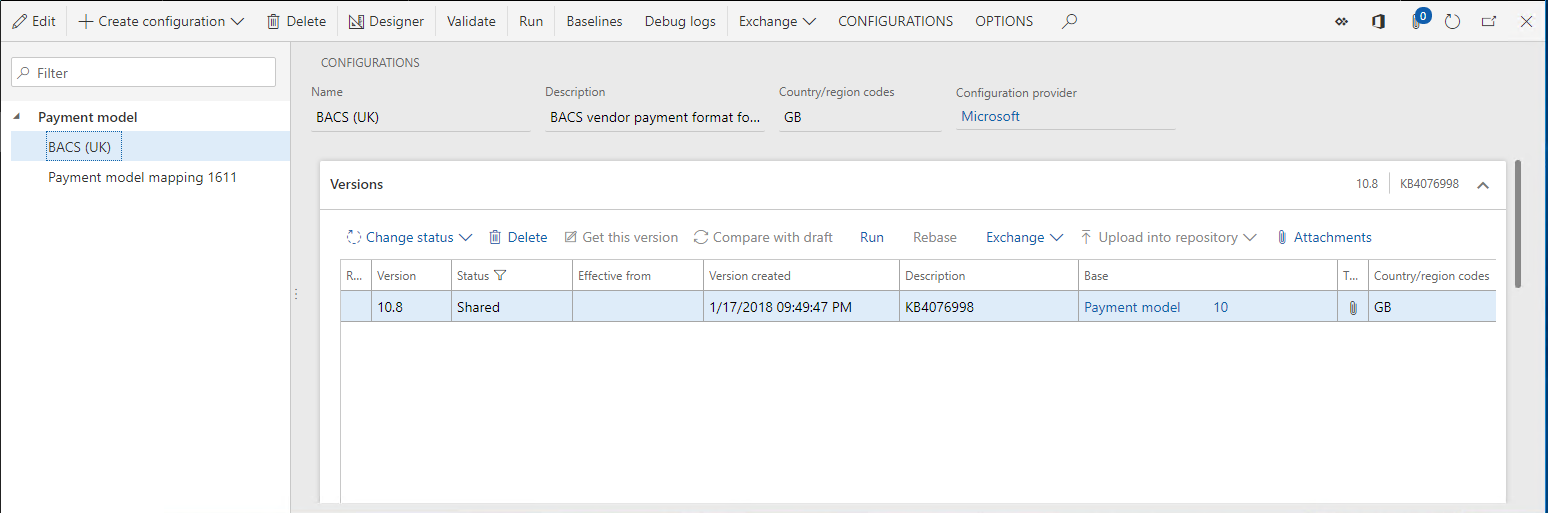This screenshot has height=513, width=1548.
Task: Open the Create configuration dropdown
Action: point(161,21)
